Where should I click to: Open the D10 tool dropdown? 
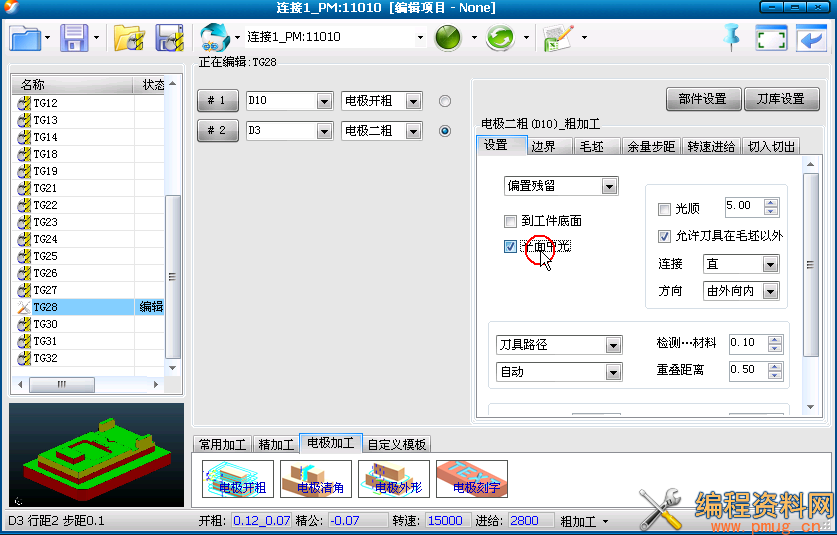tap(324, 101)
